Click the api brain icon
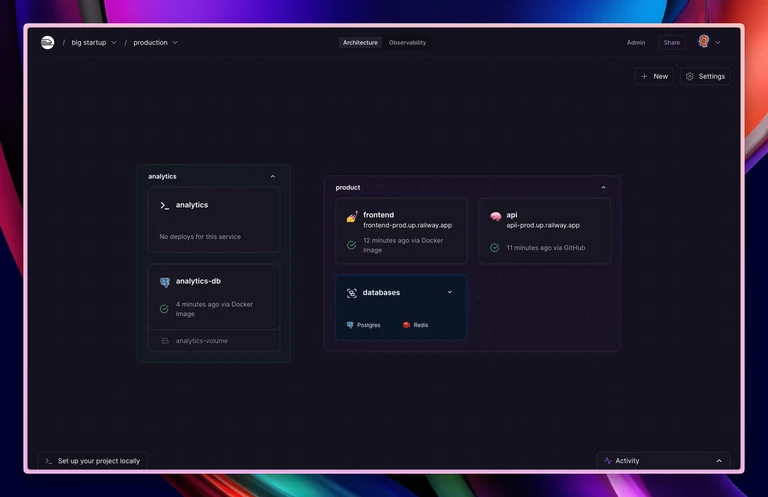 tap(495, 216)
